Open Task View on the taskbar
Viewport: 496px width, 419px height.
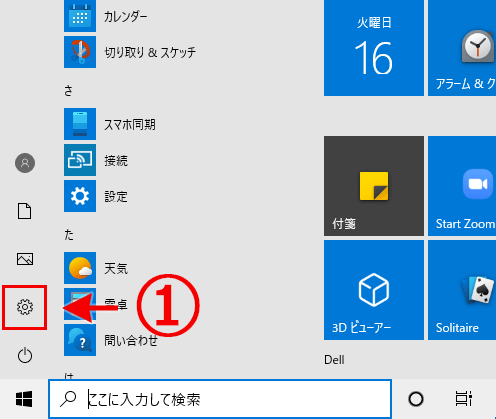(x=464, y=399)
